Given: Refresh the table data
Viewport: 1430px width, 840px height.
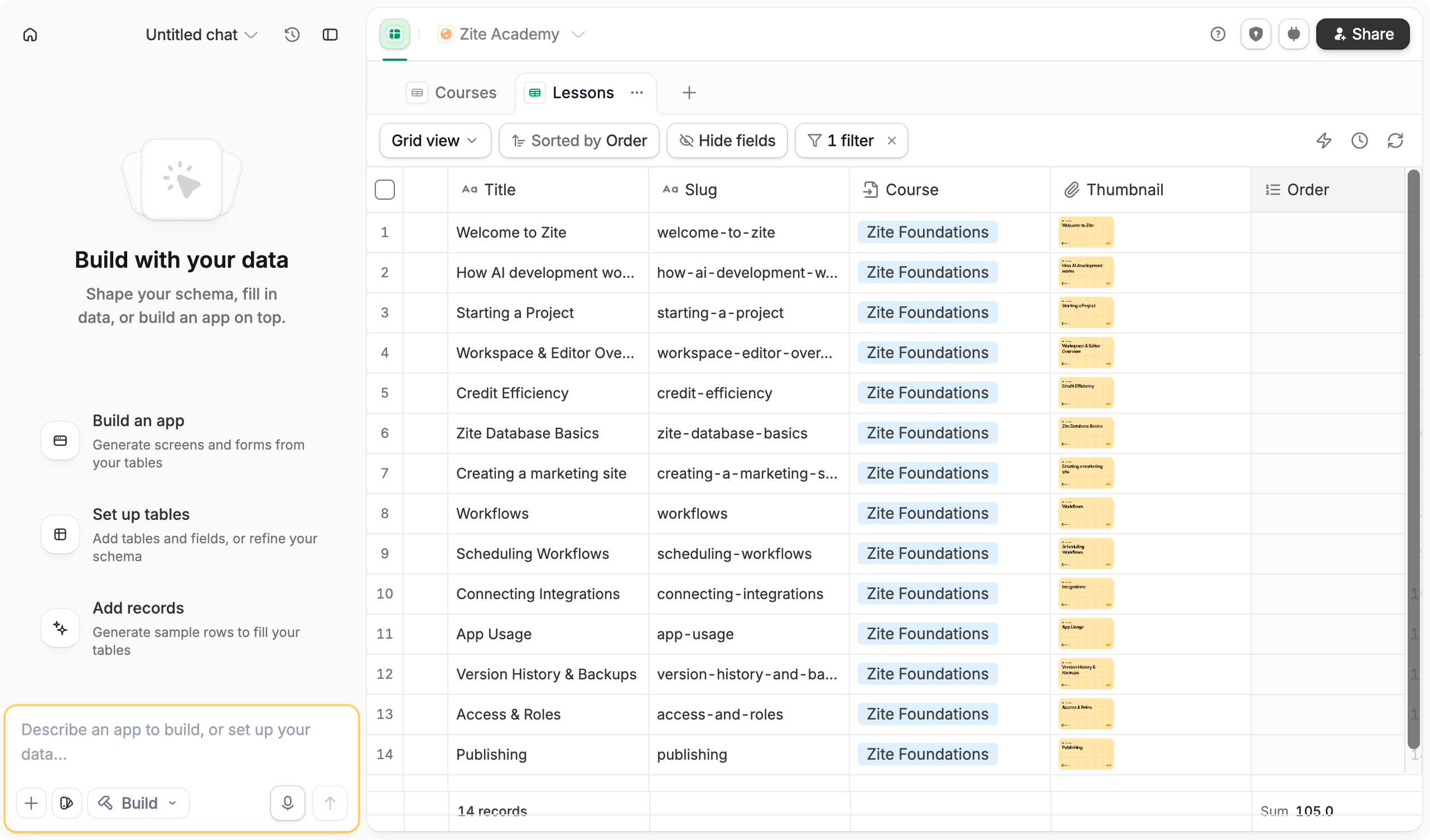Looking at the screenshot, I should (1395, 141).
